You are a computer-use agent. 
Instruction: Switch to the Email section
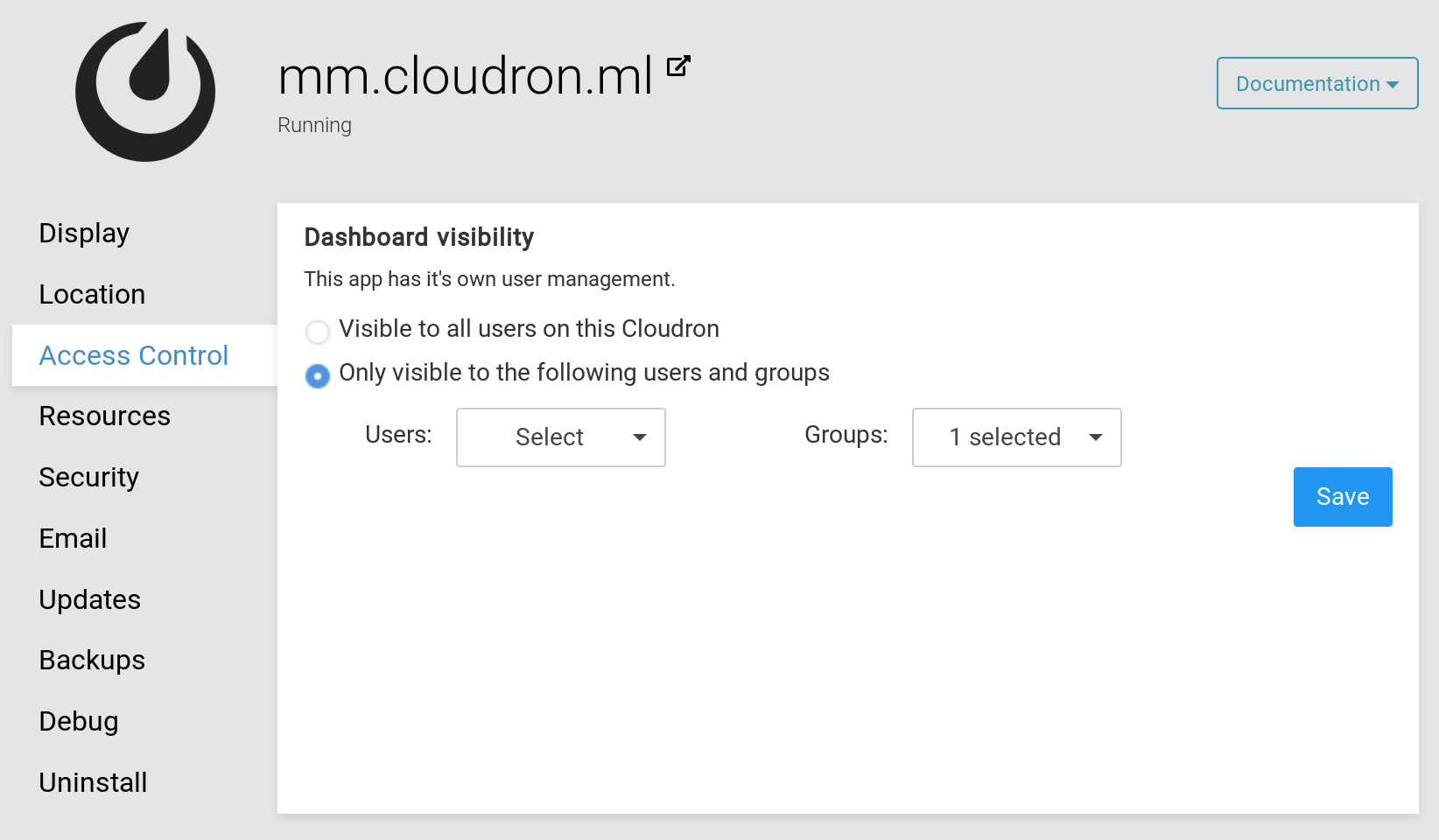(74, 539)
